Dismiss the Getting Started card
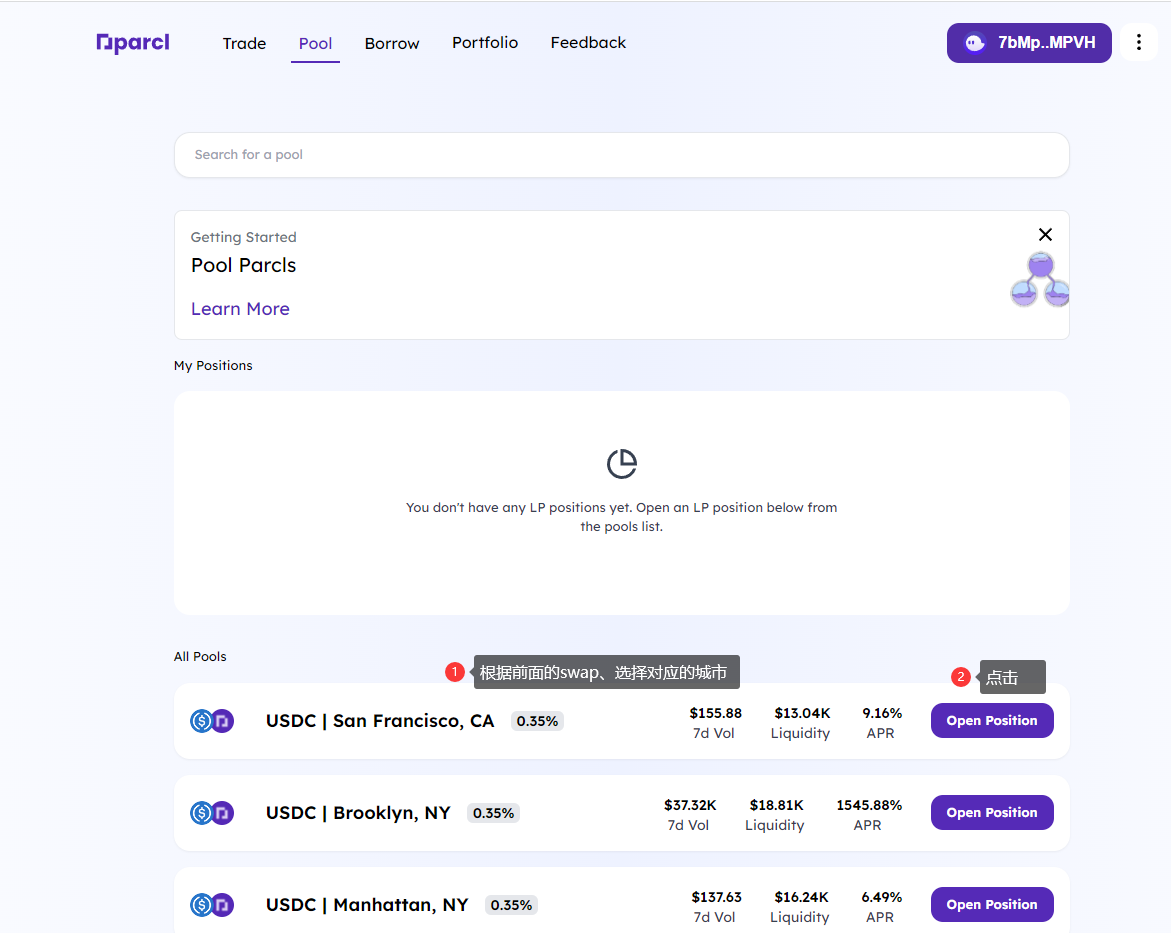 tap(1046, 235)
